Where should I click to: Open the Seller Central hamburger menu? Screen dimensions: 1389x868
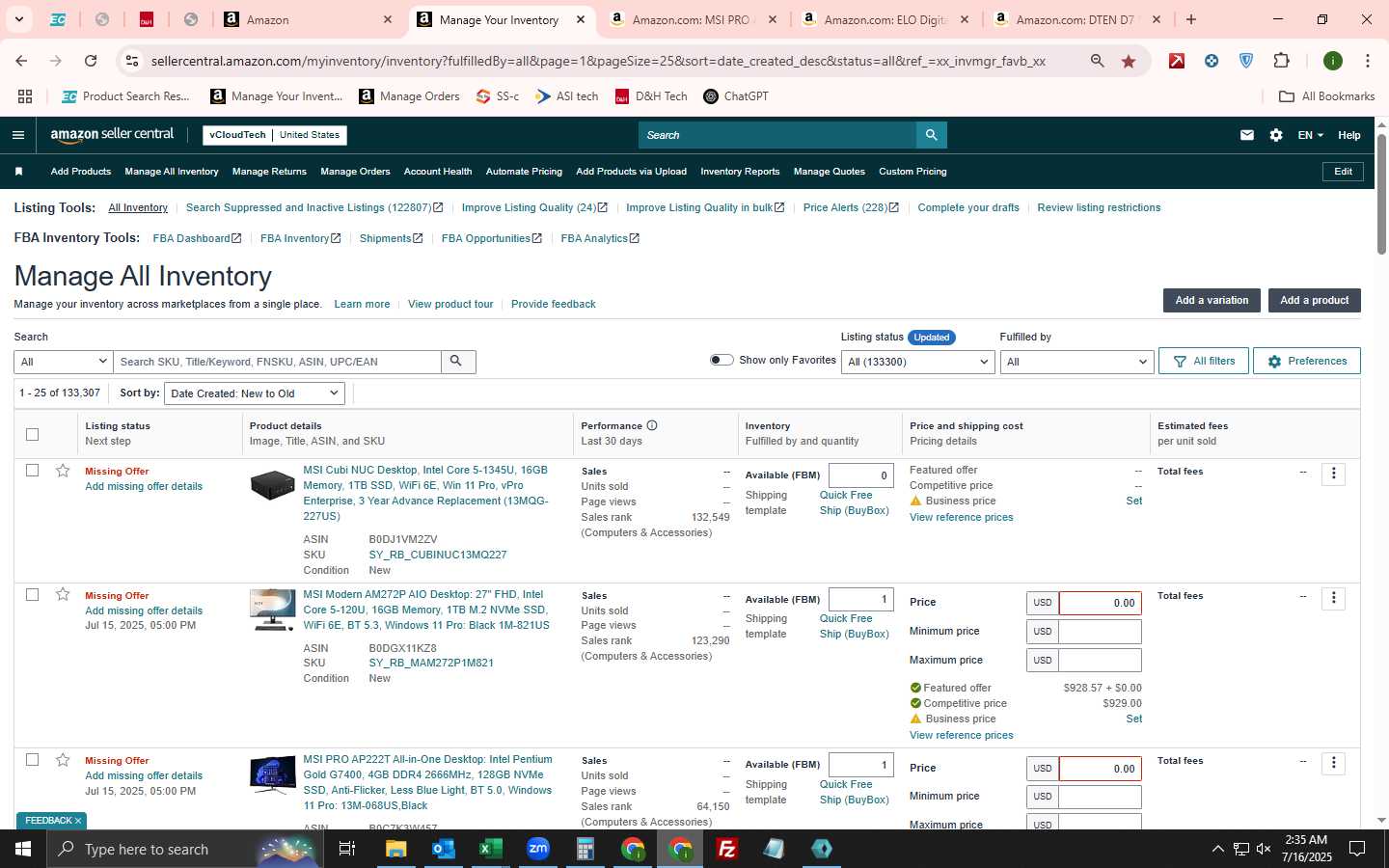pyautogui.click(x=17, y=135)
